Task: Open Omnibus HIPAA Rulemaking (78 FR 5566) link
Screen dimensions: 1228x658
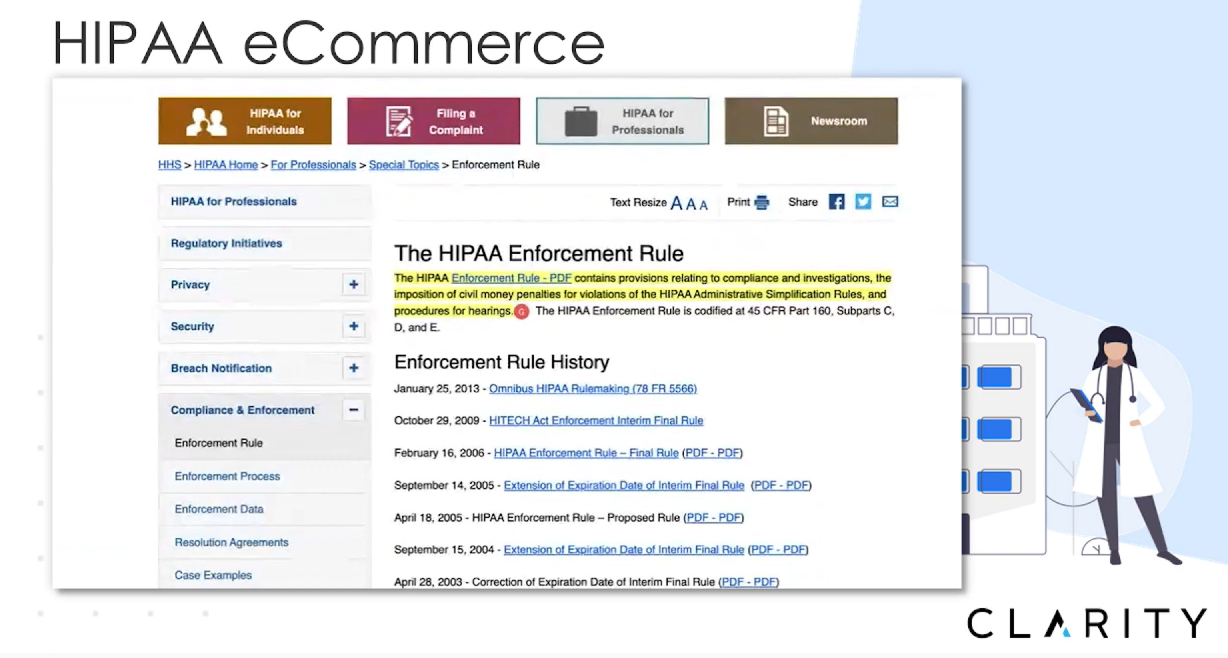Action: coord(593,388)
